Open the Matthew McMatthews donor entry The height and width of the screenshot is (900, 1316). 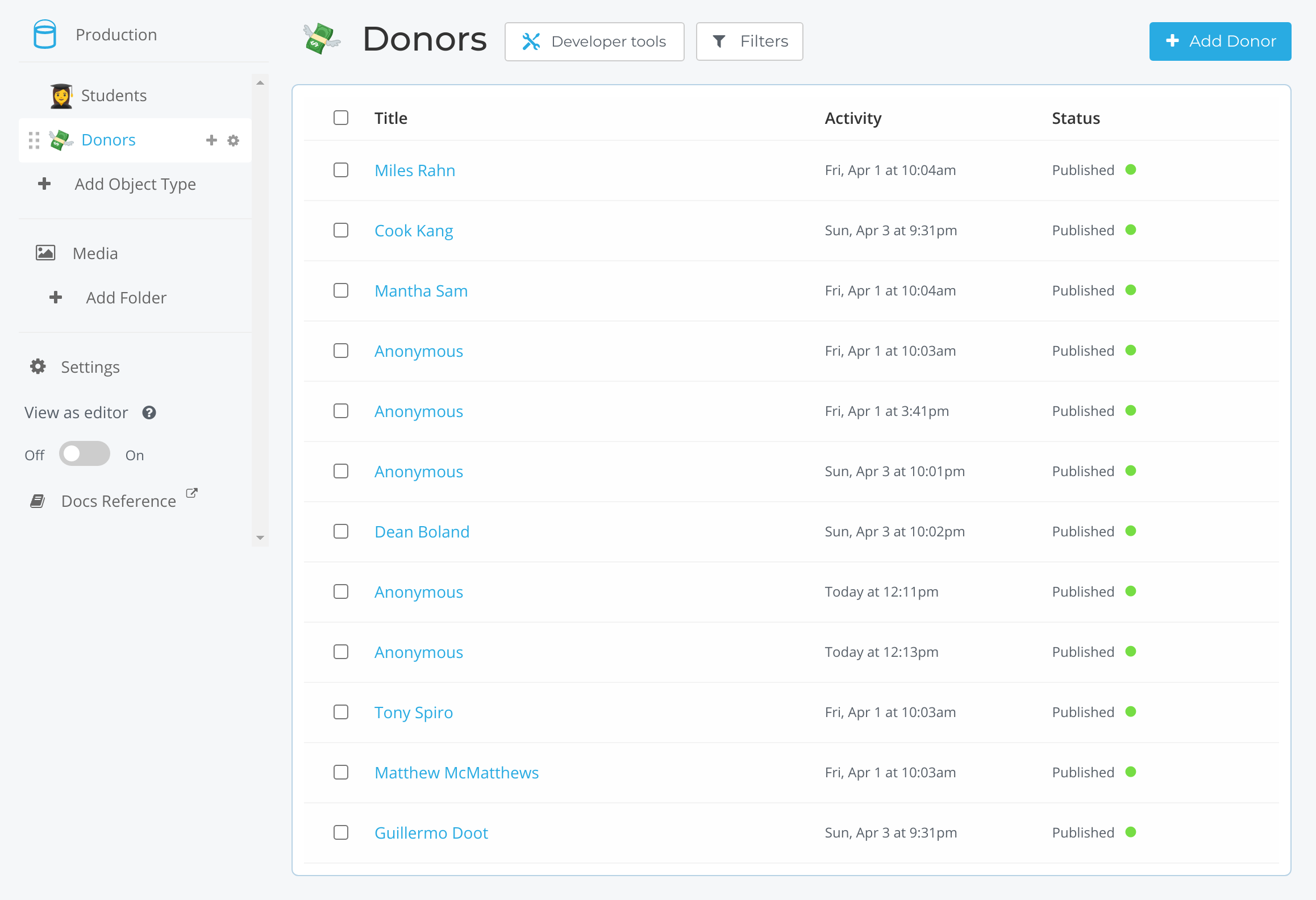(457, 773)
